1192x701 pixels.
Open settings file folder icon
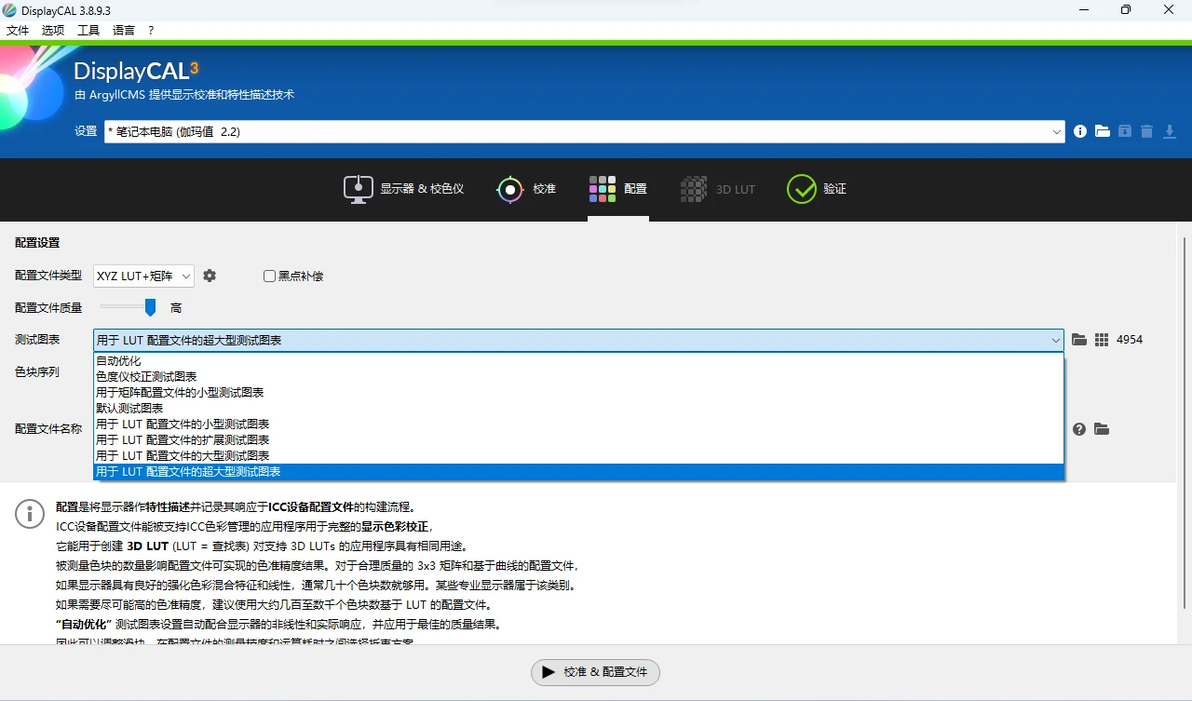(1102, 132)
